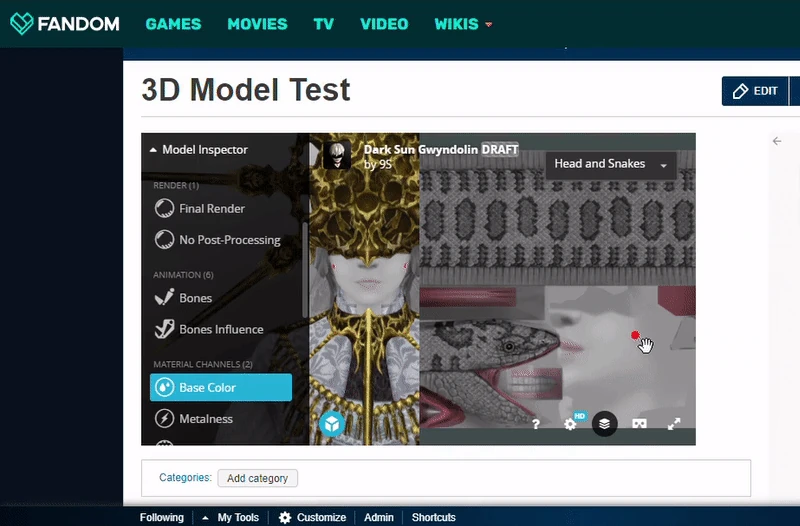Click the EDIT button
The width and height of the screenshot is (800, 526).
tap(755, 91)
